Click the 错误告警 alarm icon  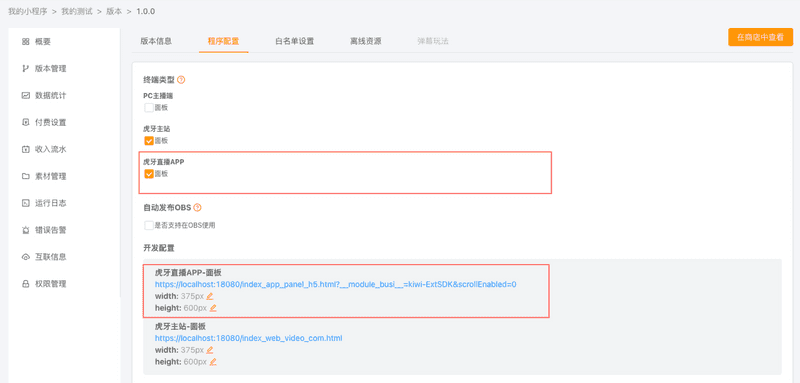[x=25, y=230]
